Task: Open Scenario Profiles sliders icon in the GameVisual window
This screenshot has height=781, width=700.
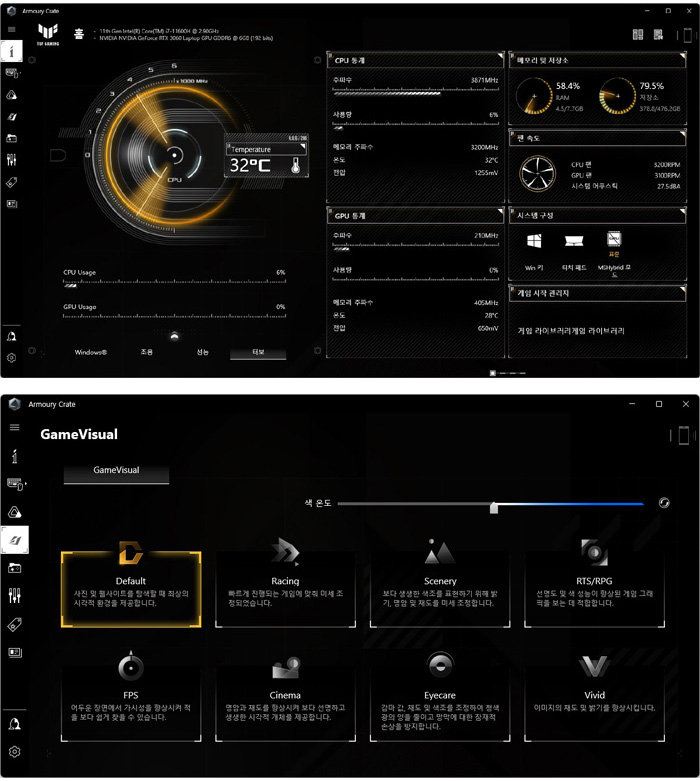Action: (x=14, y=595)
